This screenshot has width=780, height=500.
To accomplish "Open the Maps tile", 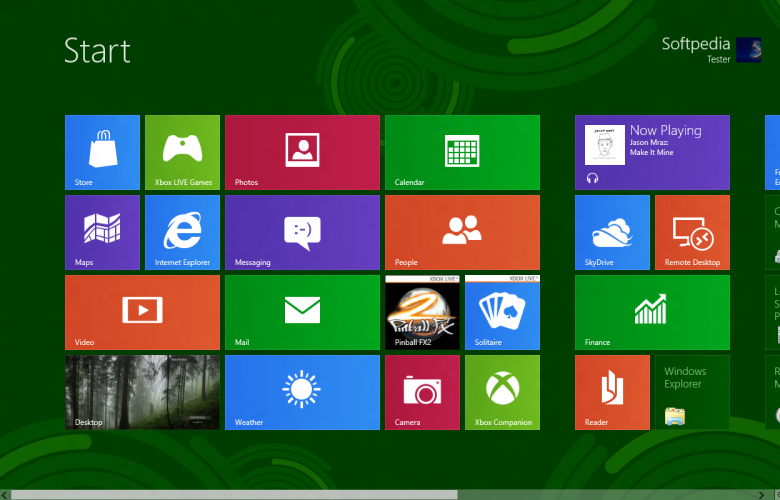I will point(102,232).
